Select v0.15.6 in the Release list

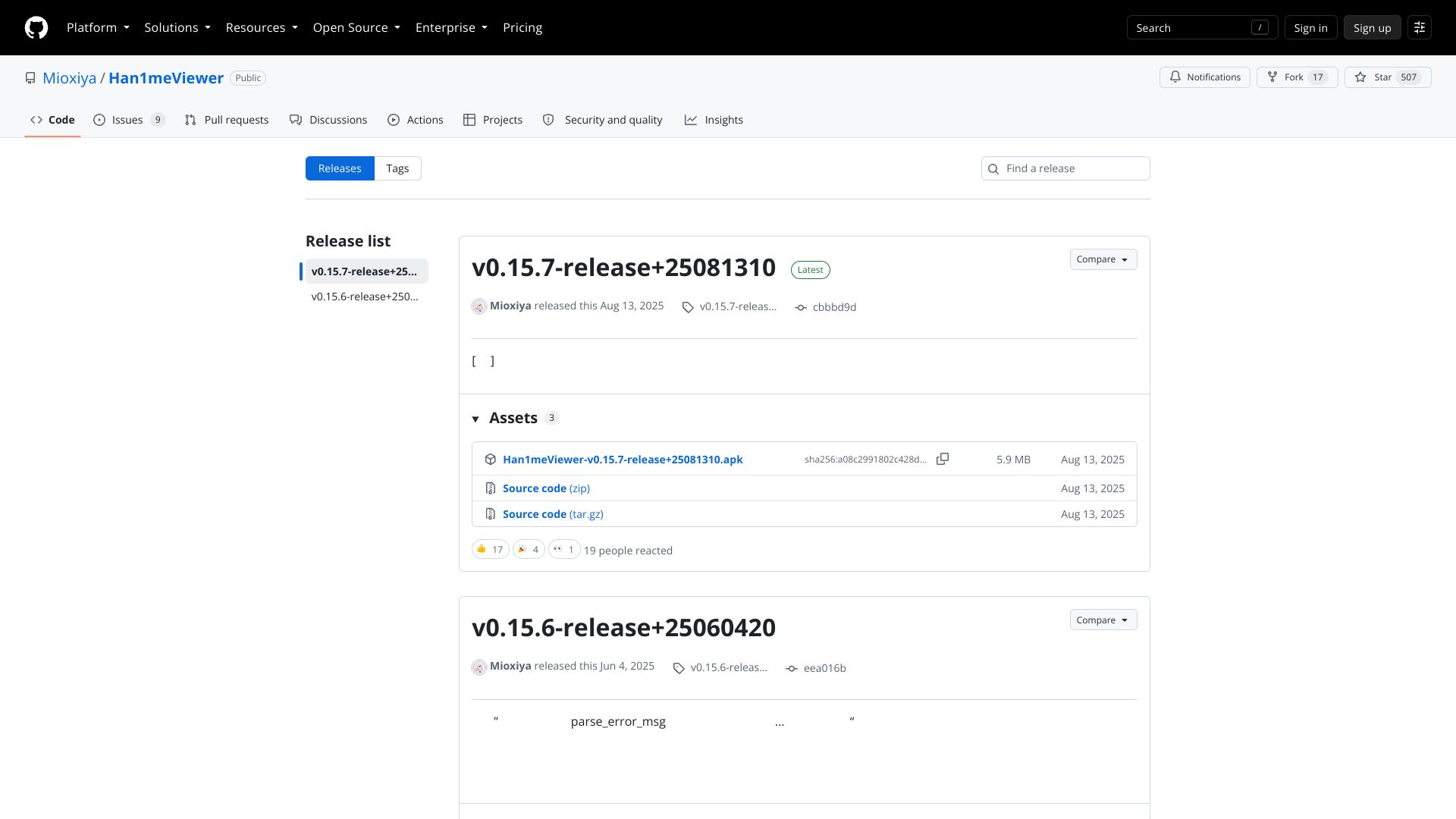[x=367, y=297]
